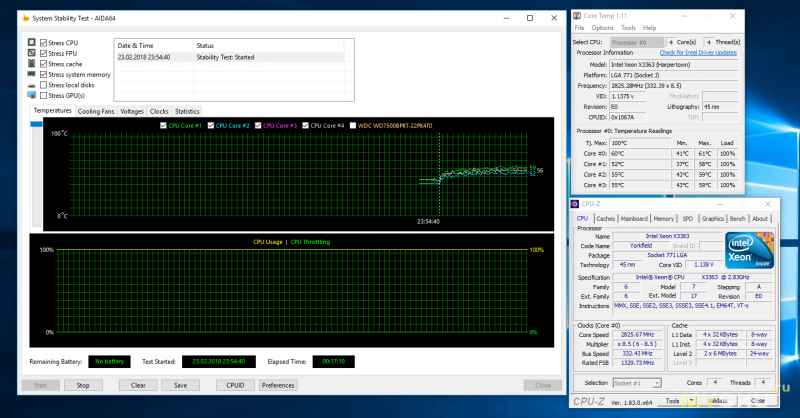Toggle the Stress FPU checkbox

[43, 54]
